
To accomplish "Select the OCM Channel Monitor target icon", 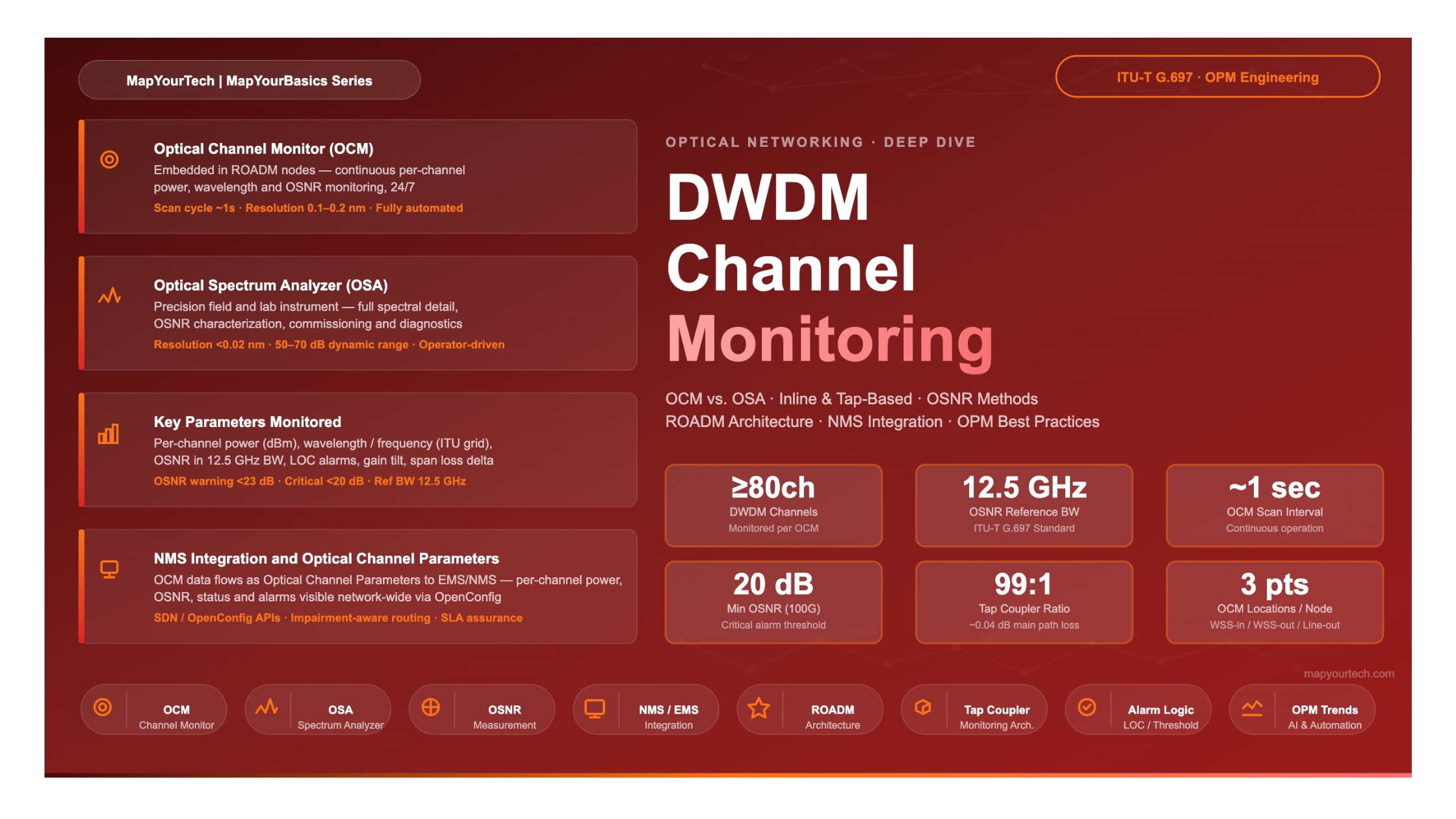I will pos(102,710).
